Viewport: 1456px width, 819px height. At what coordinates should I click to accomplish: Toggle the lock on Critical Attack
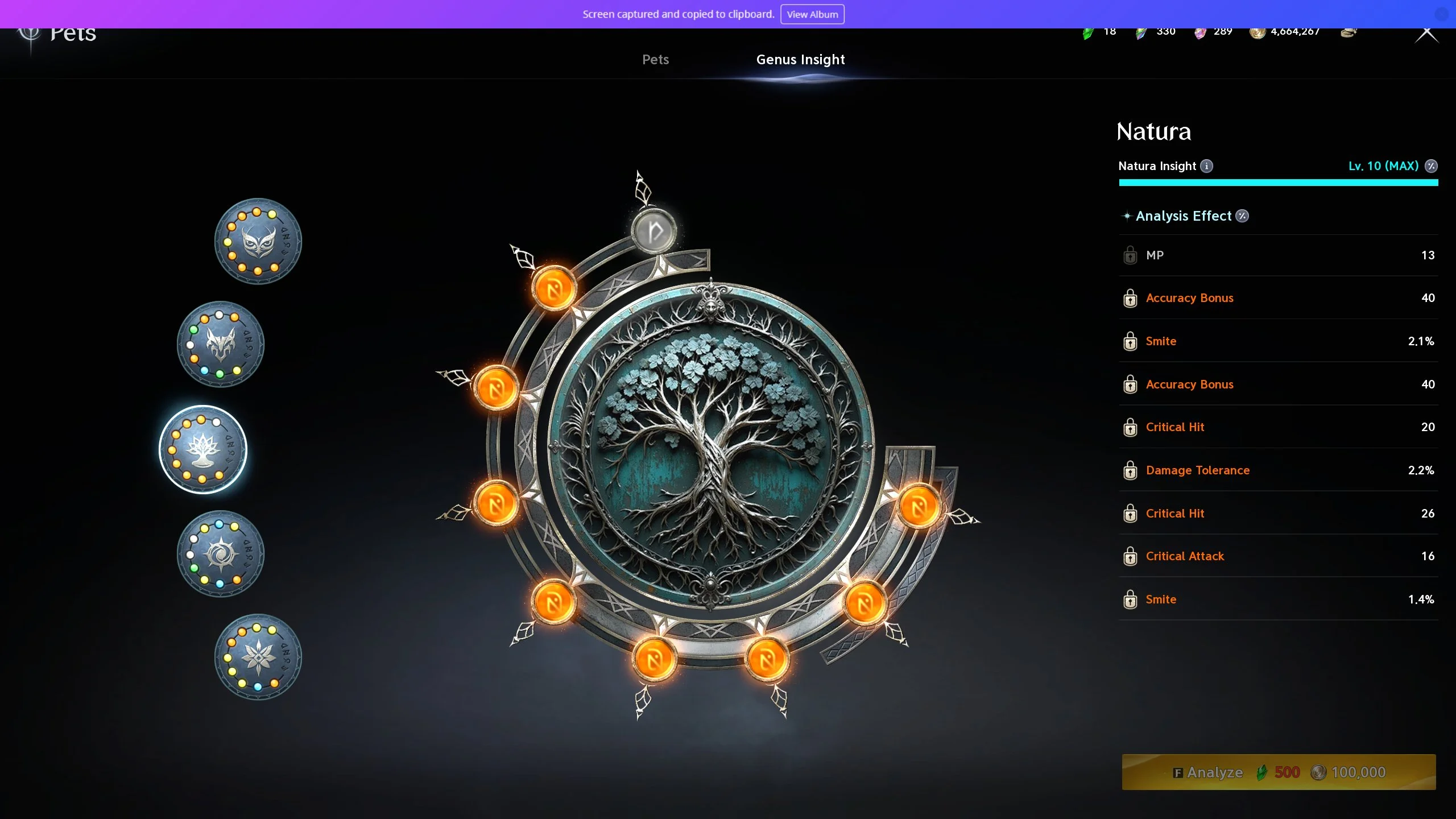(1130, 556)
